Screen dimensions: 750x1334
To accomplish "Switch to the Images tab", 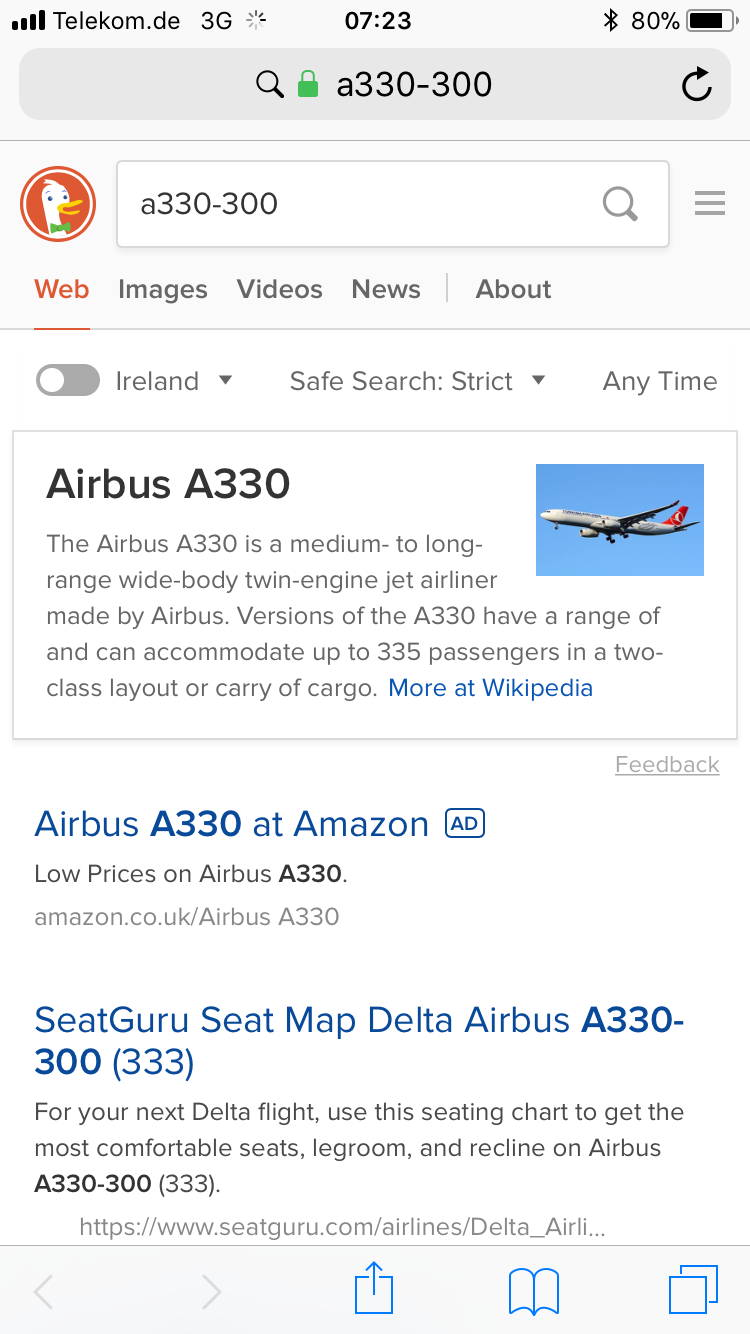I will tap(163, 289).
